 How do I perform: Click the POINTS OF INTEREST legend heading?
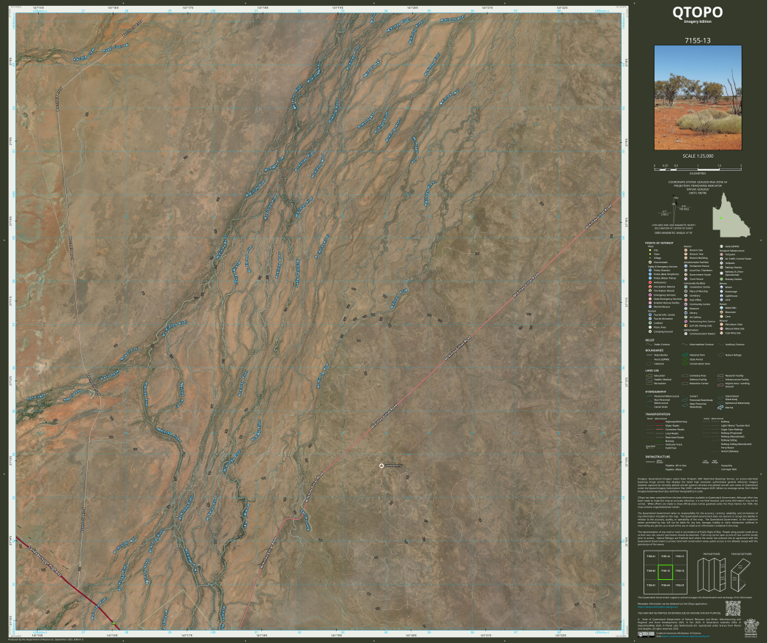(x=659, y=243)
